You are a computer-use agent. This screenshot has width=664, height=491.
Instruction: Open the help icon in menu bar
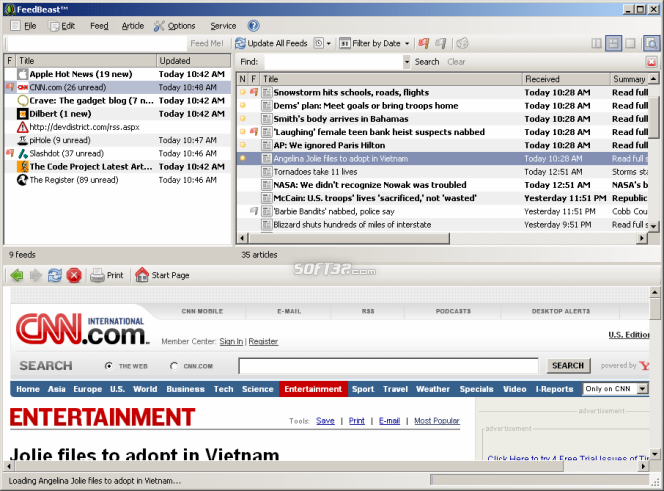click(253, 26)
